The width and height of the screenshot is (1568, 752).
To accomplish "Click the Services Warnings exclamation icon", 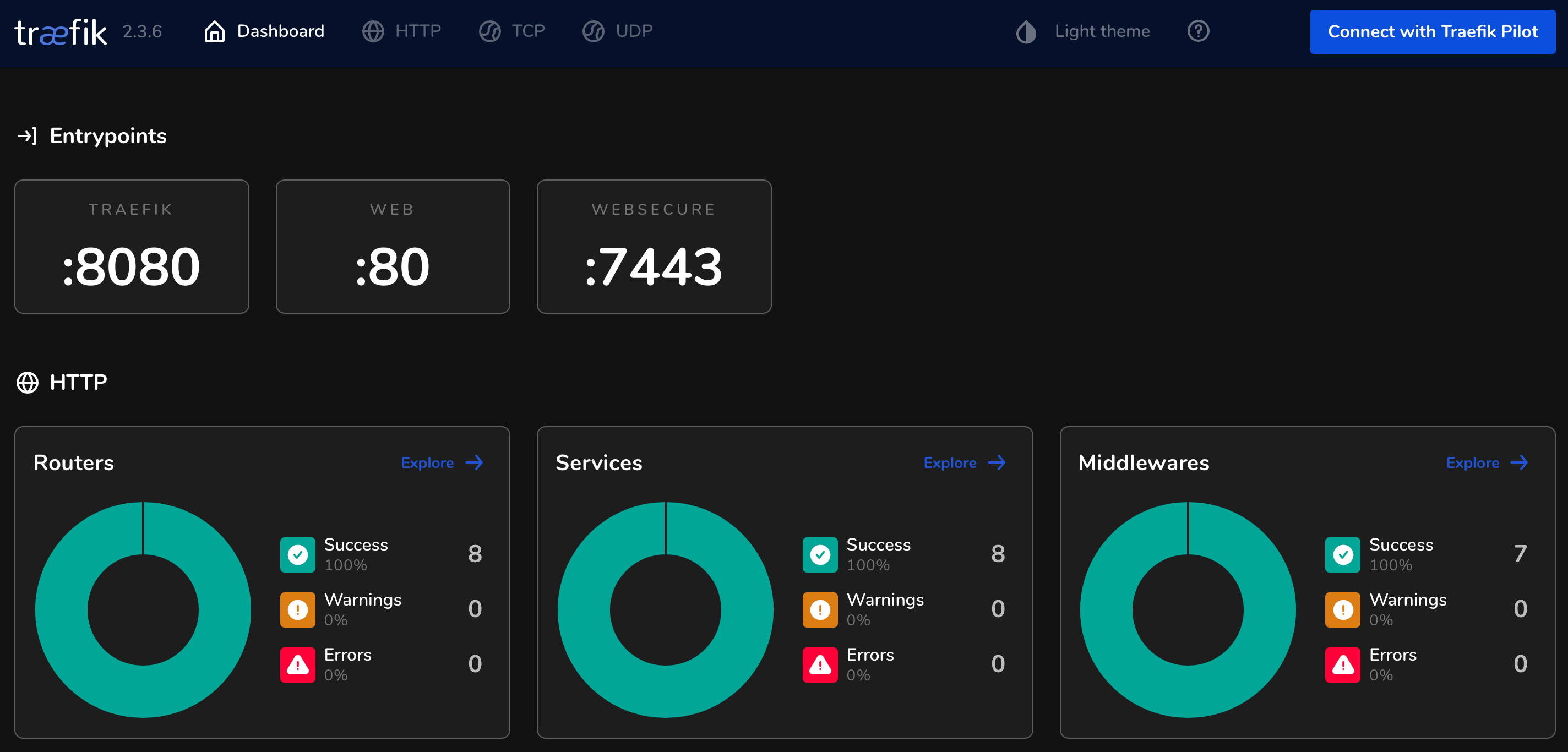I will pyautogui.click(x=819, y=609).
